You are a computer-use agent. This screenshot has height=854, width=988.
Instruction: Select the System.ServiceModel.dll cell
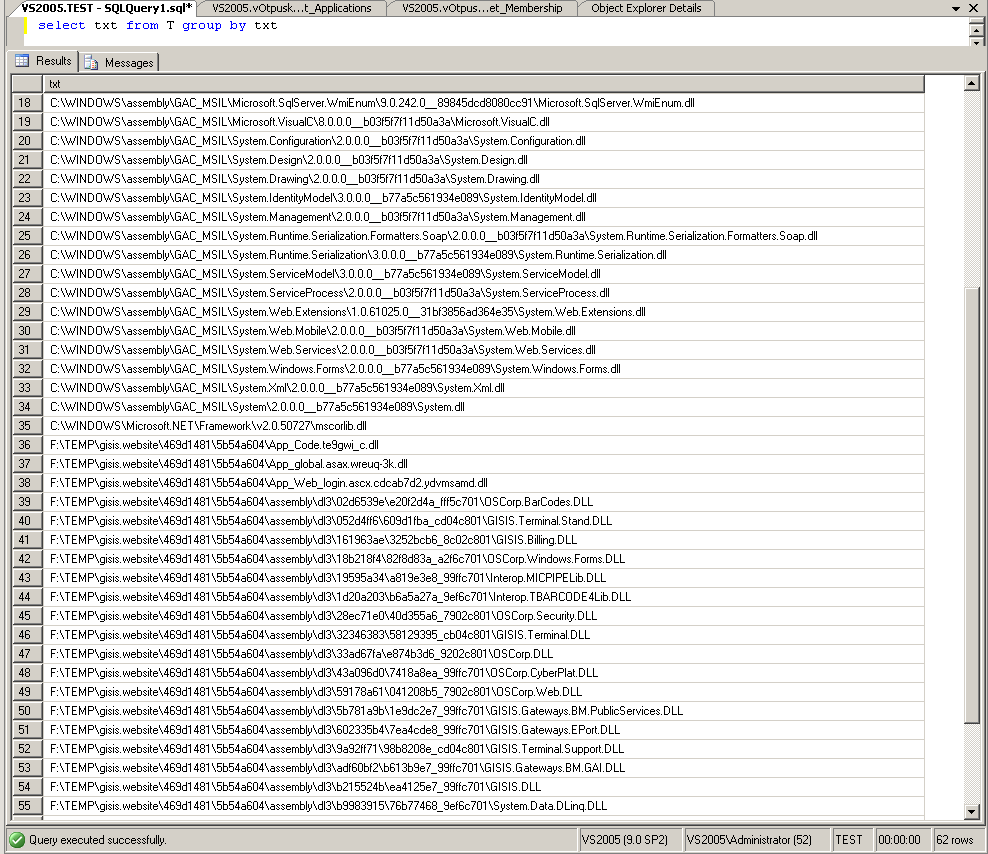point(483,274)
